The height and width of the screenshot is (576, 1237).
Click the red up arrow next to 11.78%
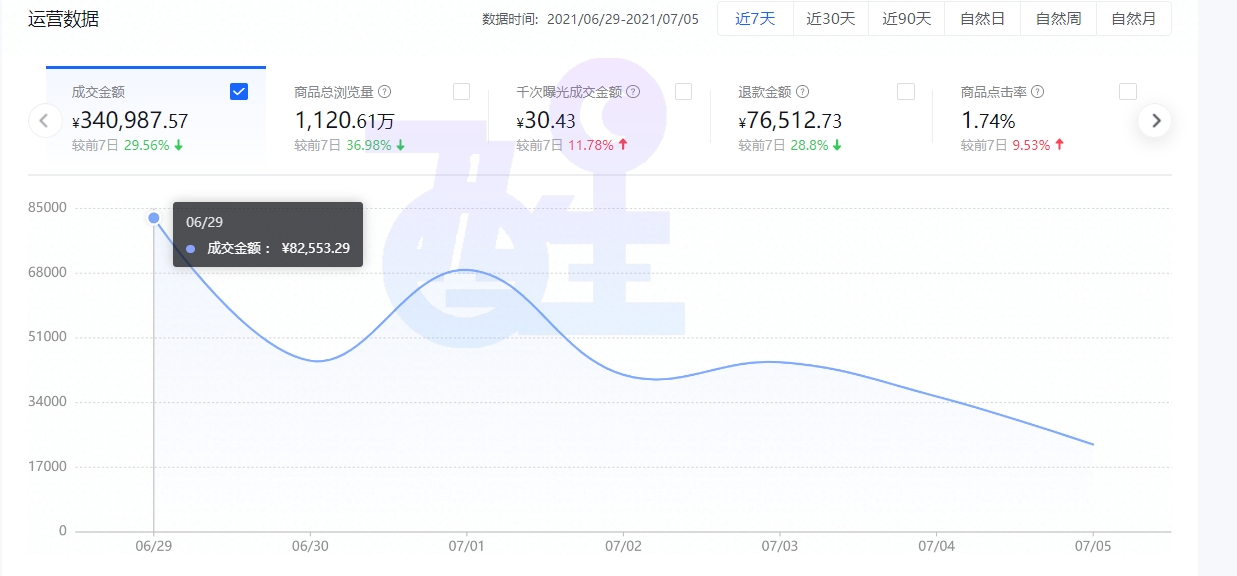point(621,144)
